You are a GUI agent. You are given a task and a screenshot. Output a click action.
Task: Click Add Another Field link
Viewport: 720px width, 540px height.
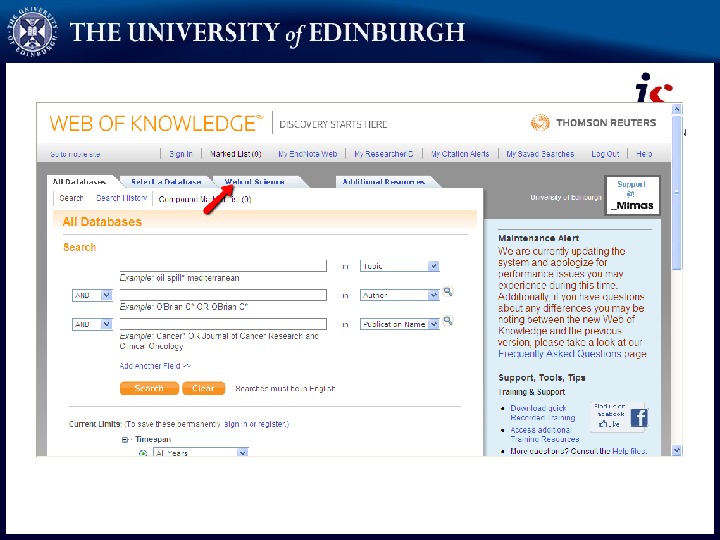pos(155,366)
